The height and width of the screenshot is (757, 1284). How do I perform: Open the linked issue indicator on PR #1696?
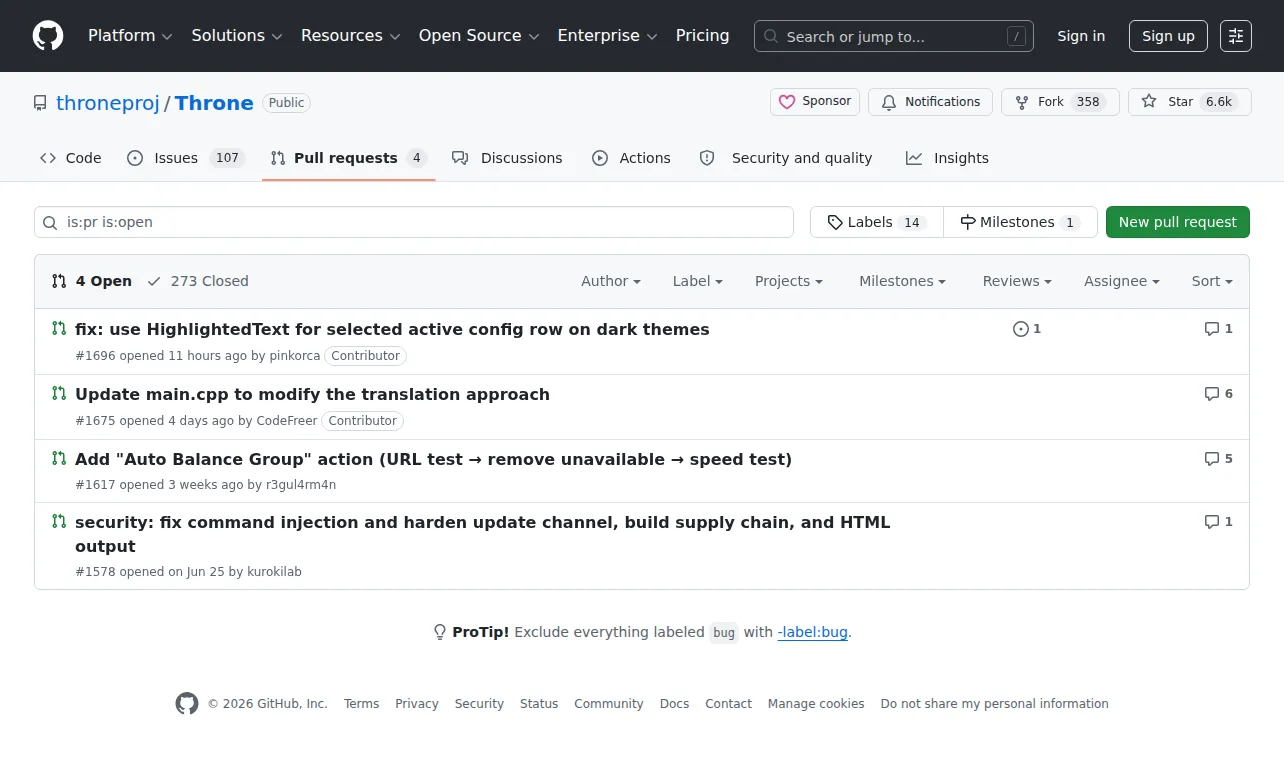click(x=1027, y=329)
